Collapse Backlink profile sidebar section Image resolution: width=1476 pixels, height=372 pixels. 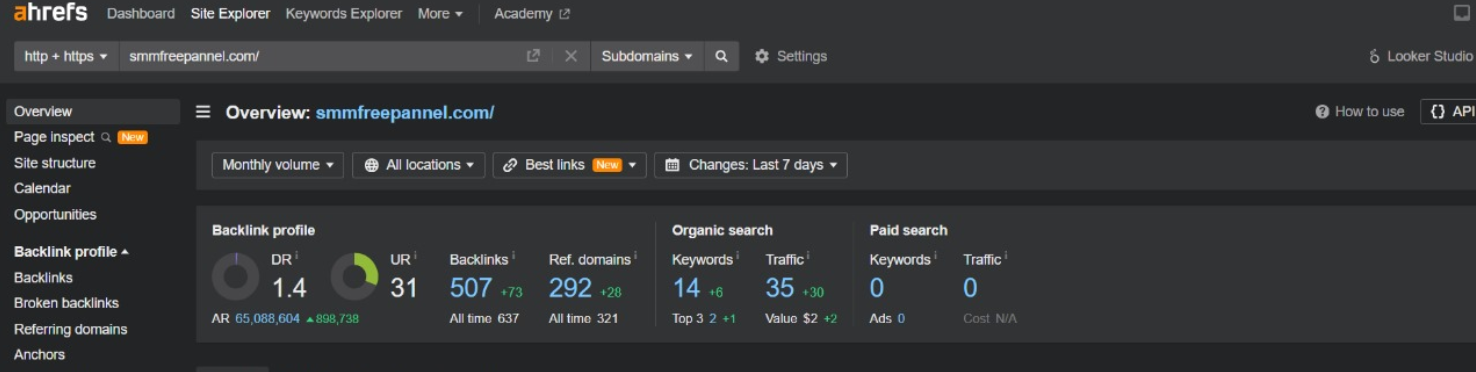[71, 252]
